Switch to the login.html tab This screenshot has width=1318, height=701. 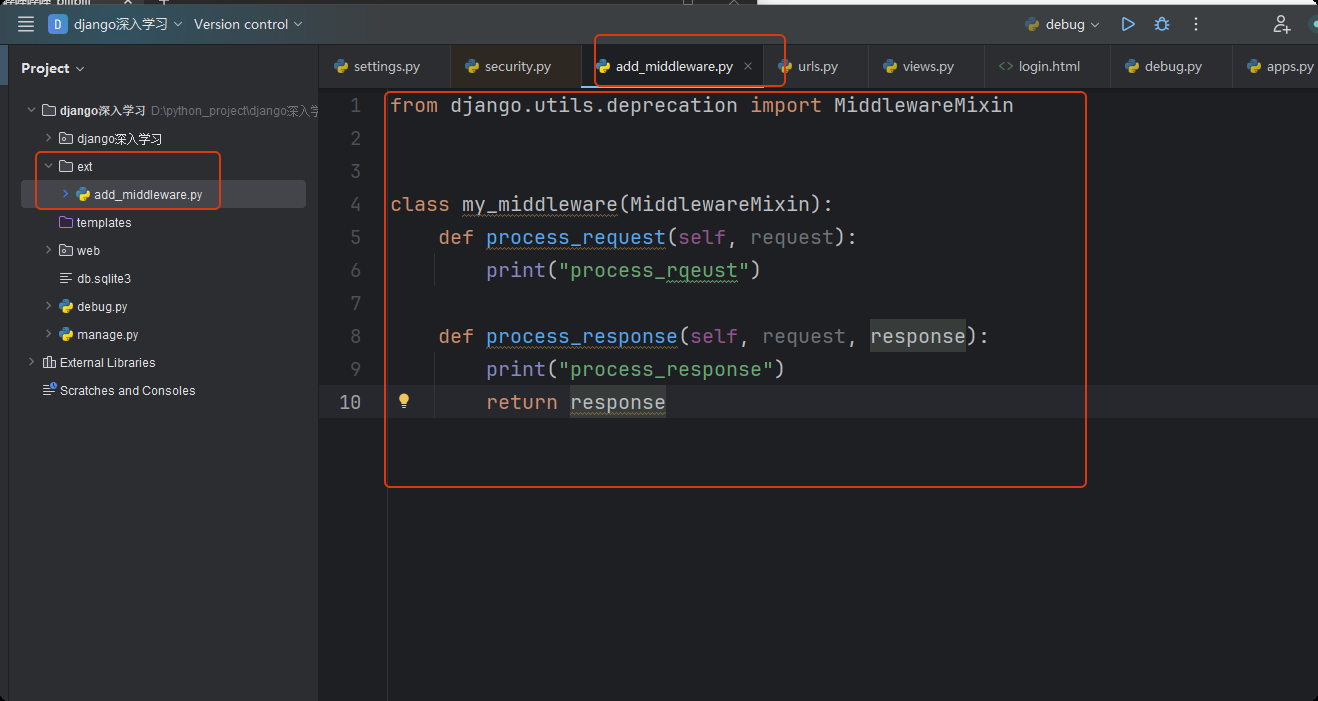point(1049,66)
